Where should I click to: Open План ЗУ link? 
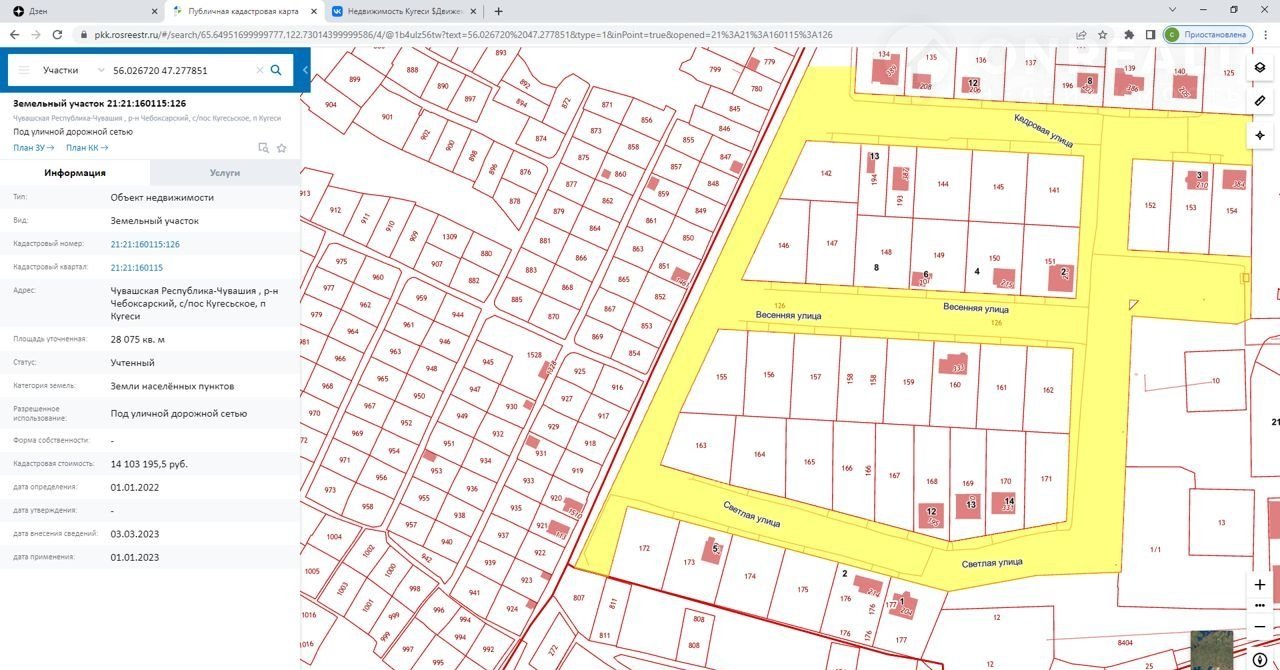[x=32, y=148]
